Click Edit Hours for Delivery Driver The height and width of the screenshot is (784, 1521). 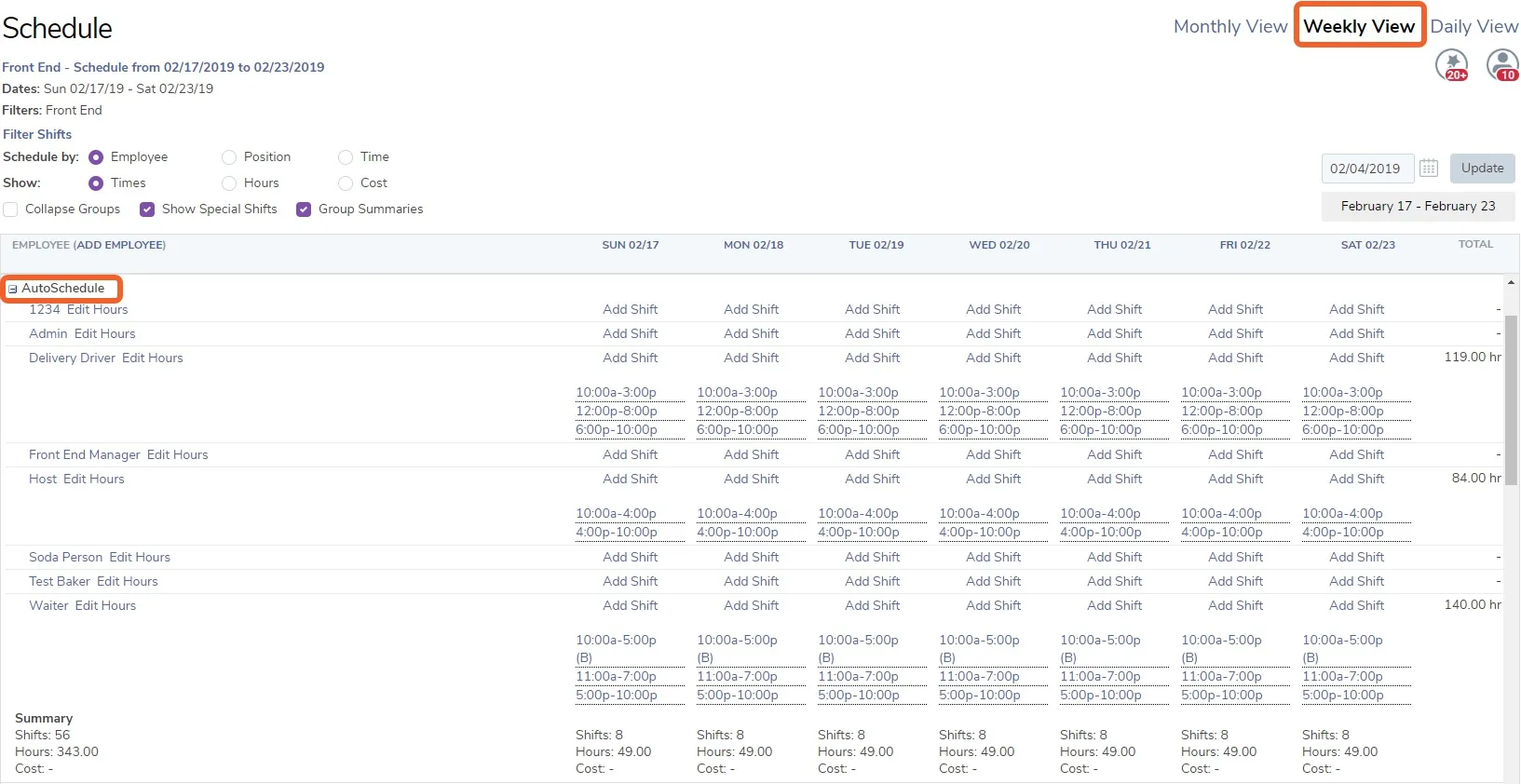(153, 358)
